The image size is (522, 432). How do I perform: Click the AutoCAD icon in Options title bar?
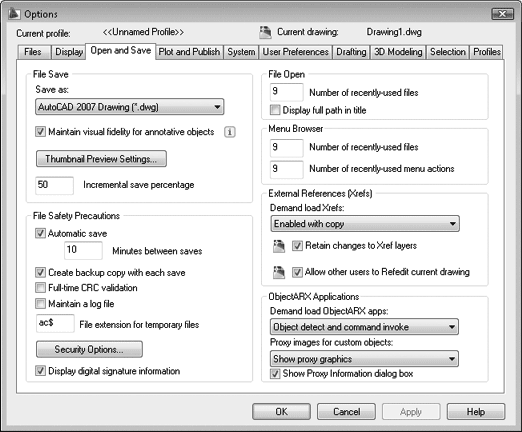pyautogui.click(x=14, y=14)
